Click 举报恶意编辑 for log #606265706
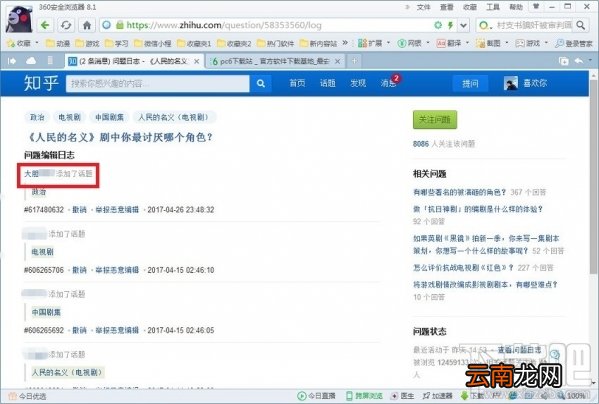599x404 pixels. (117, 270)
